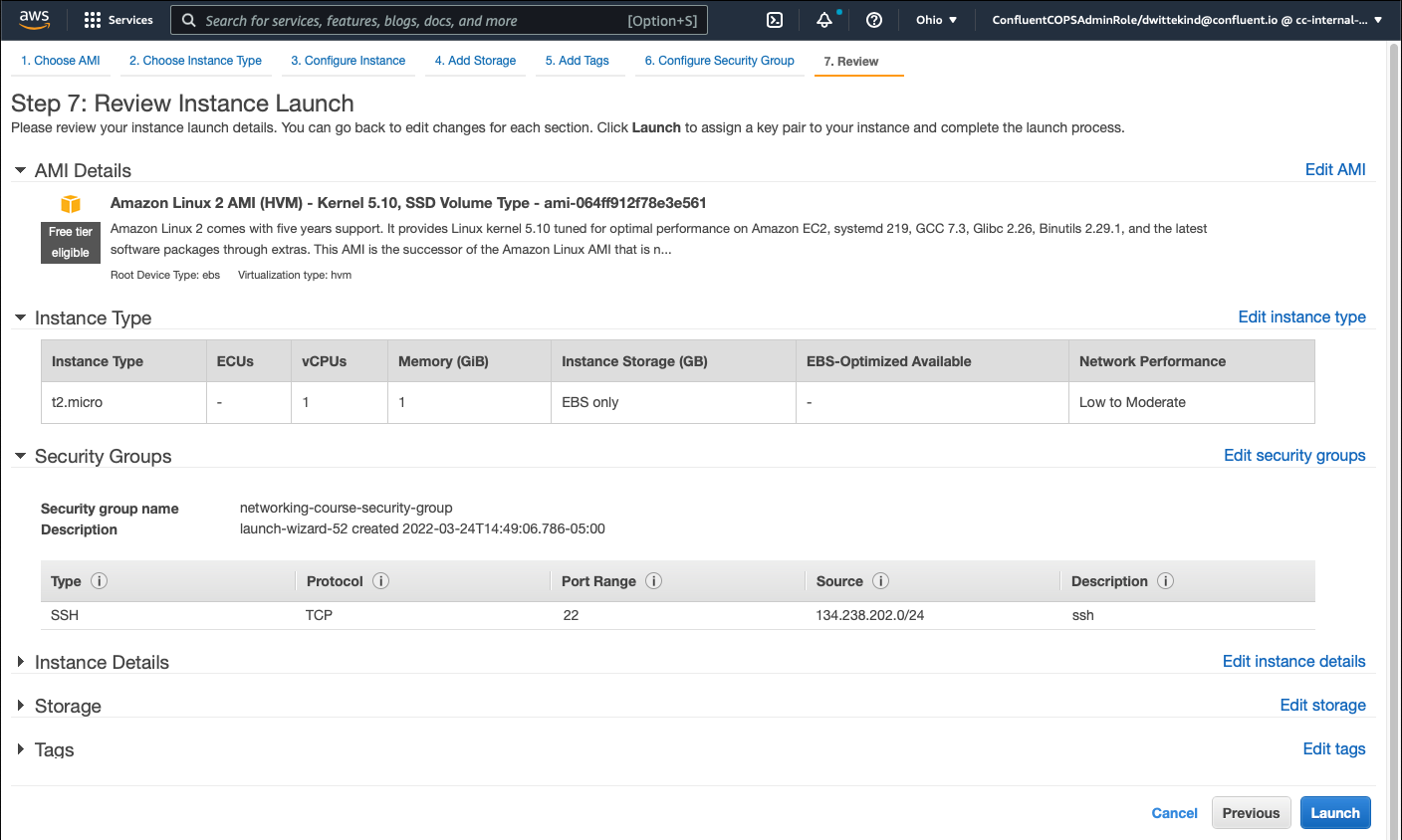Click the Virtualization type: hvm text
This screenshot has height=840, width=1402.
click(x=295, y=275)
